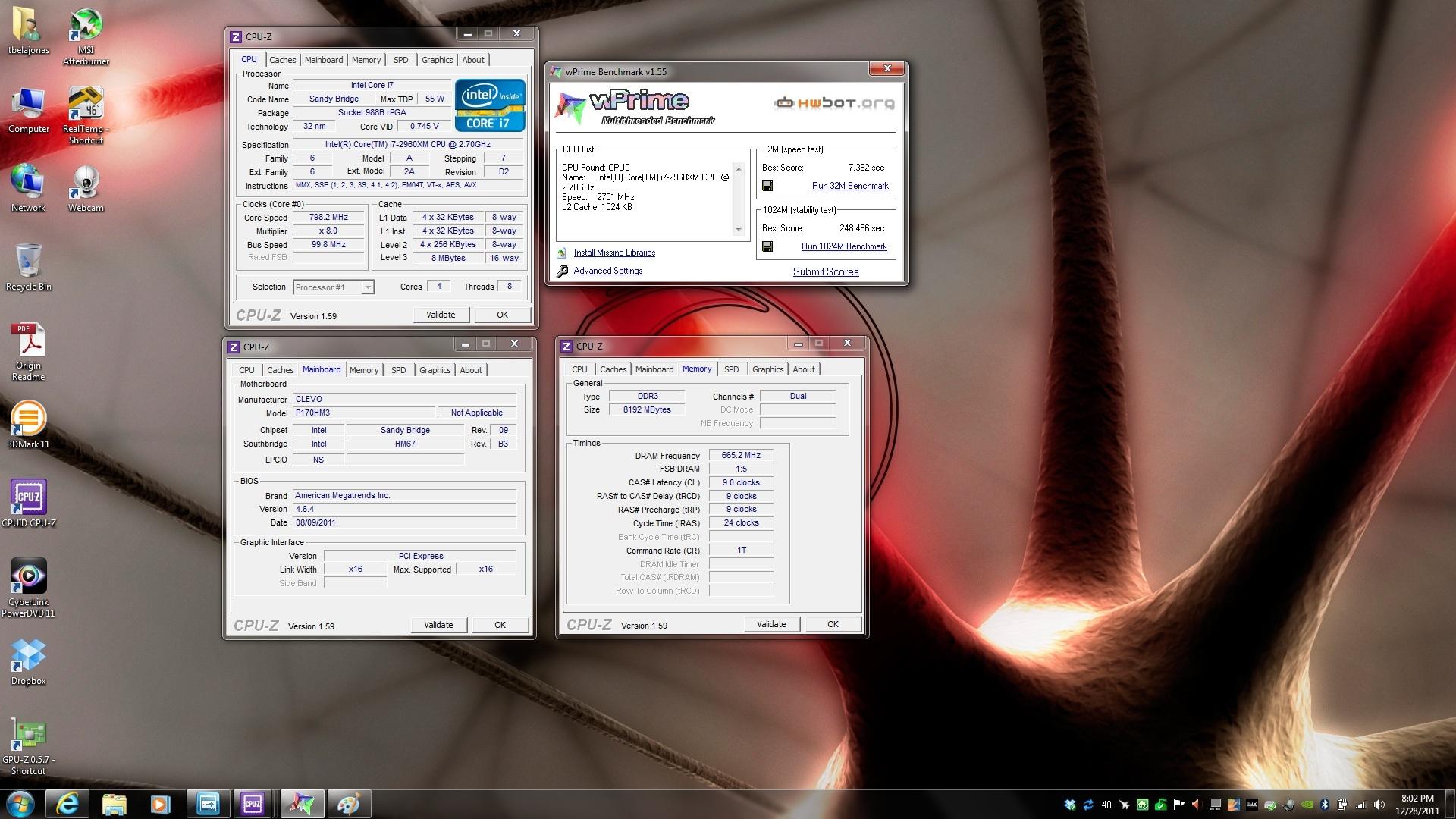1456x819 pixels.
Task: Switch to the wPrime taskbar button
Action: [302, 804]
